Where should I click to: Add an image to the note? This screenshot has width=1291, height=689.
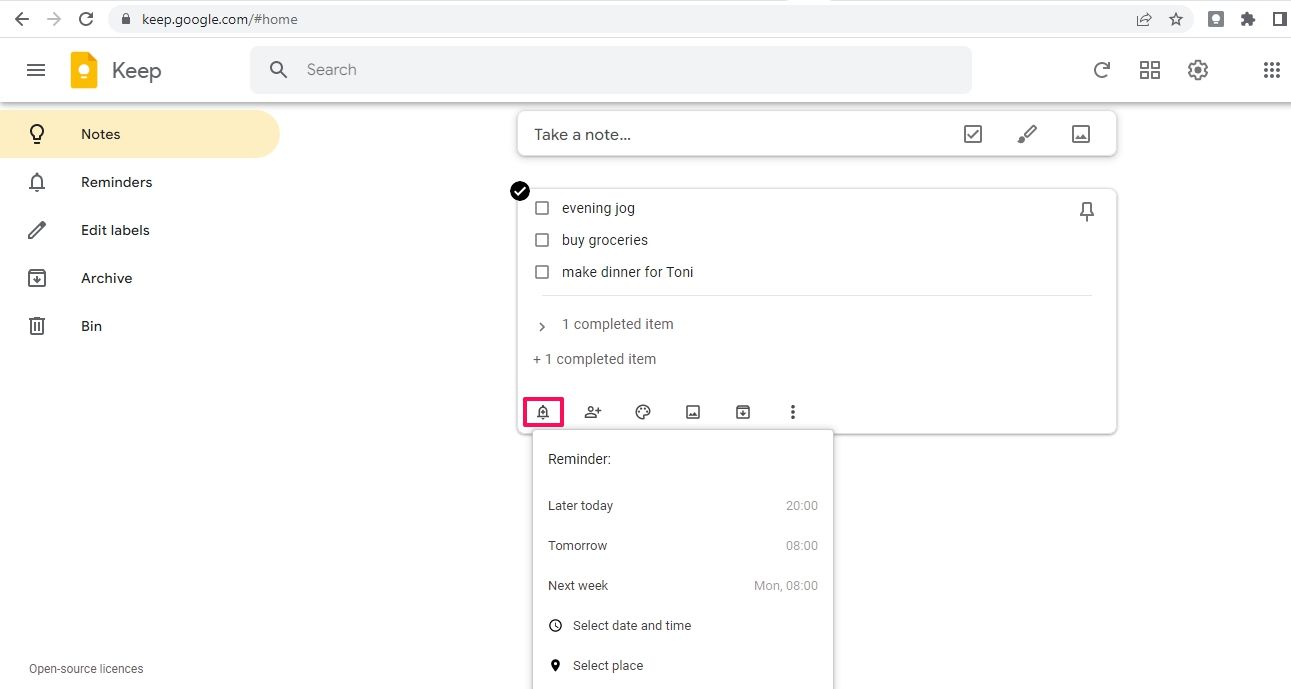coord(693,412)
